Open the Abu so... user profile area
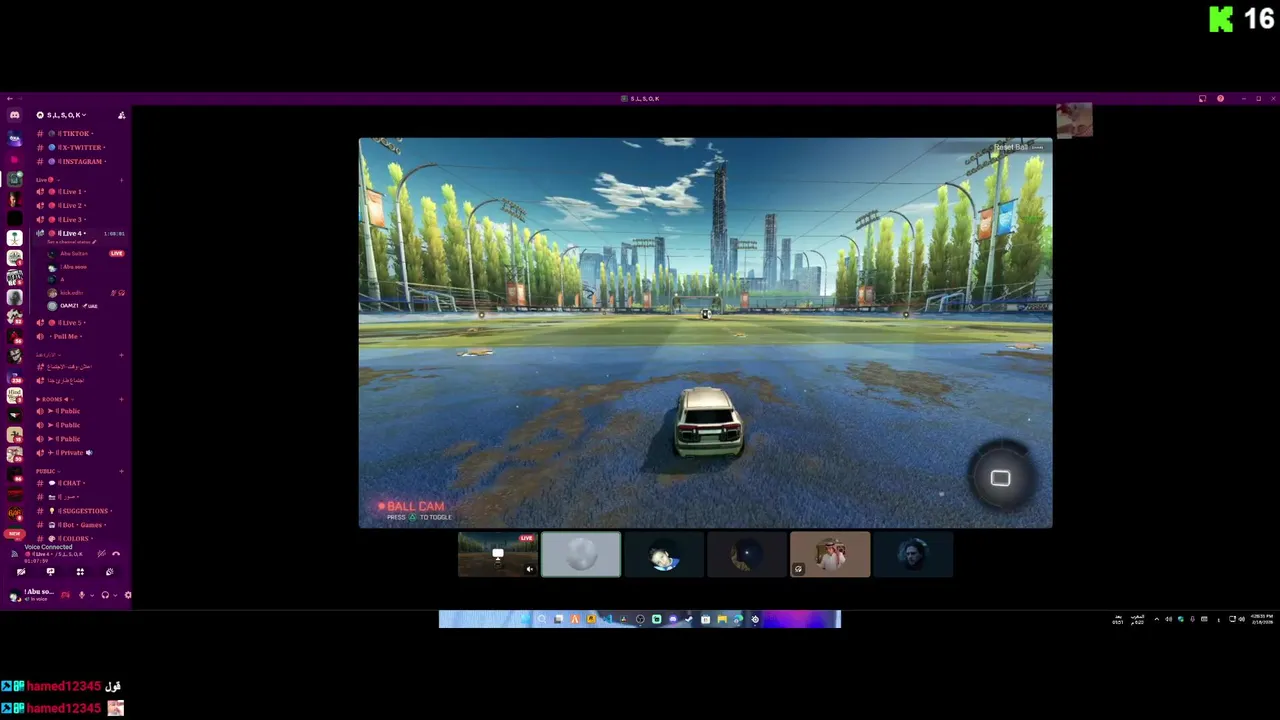The height and width of the screenshot is (720, 1280). [32, 595]
